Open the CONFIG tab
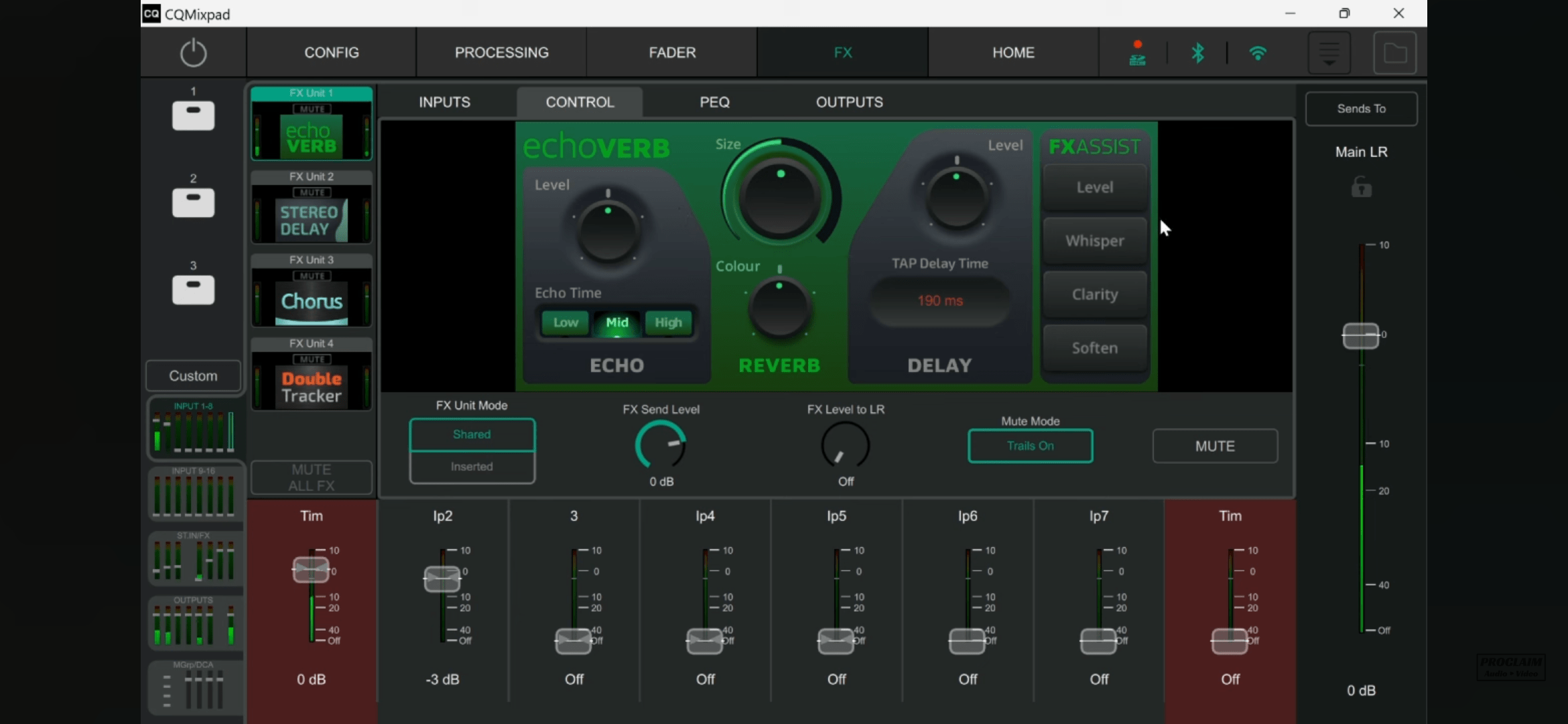 (x=332, y=52)
